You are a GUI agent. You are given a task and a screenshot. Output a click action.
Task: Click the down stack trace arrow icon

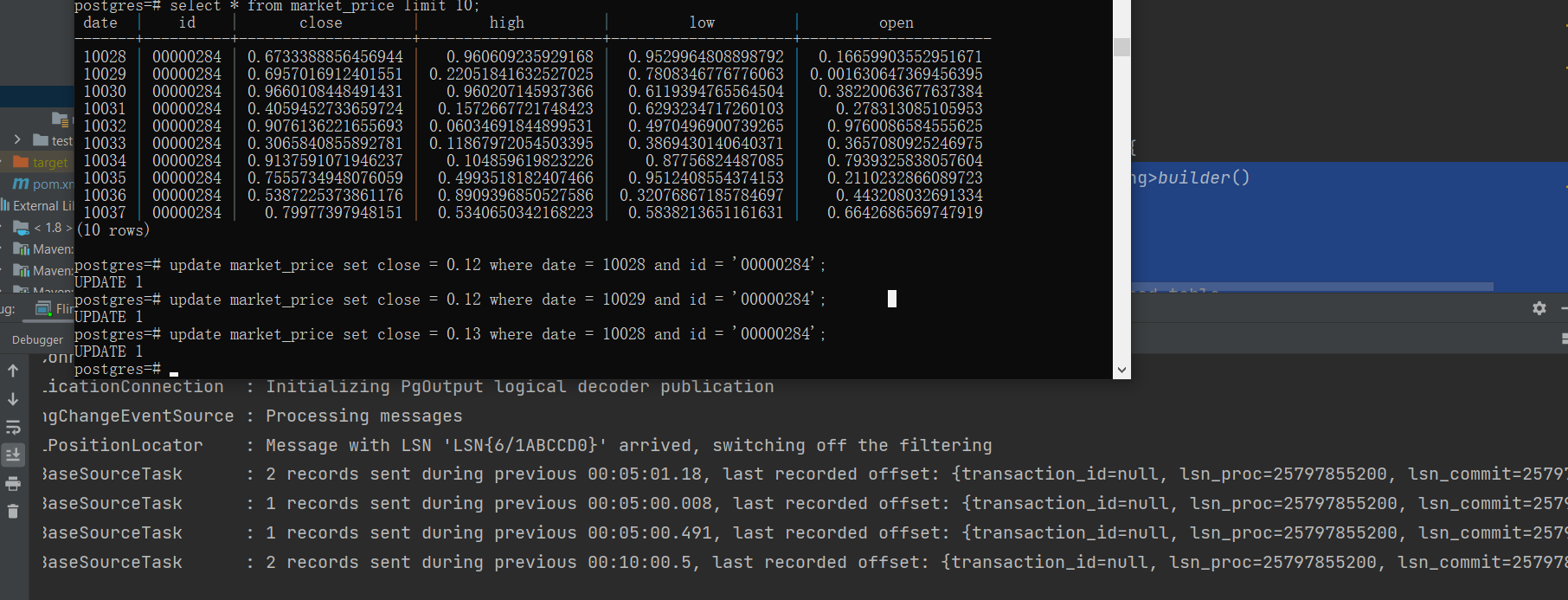[13, 399]
